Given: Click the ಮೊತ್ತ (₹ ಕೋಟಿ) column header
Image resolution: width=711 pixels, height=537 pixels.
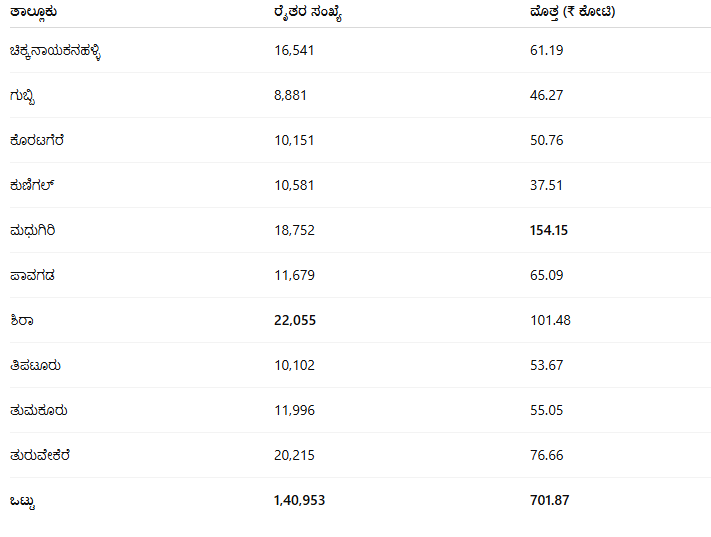Looking at the screenshot, I should 573,11.
